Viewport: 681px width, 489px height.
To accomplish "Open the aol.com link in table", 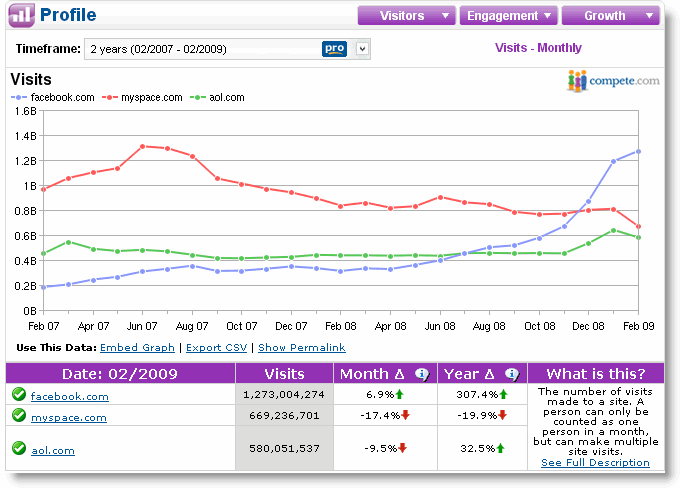I will coord(53,450).
